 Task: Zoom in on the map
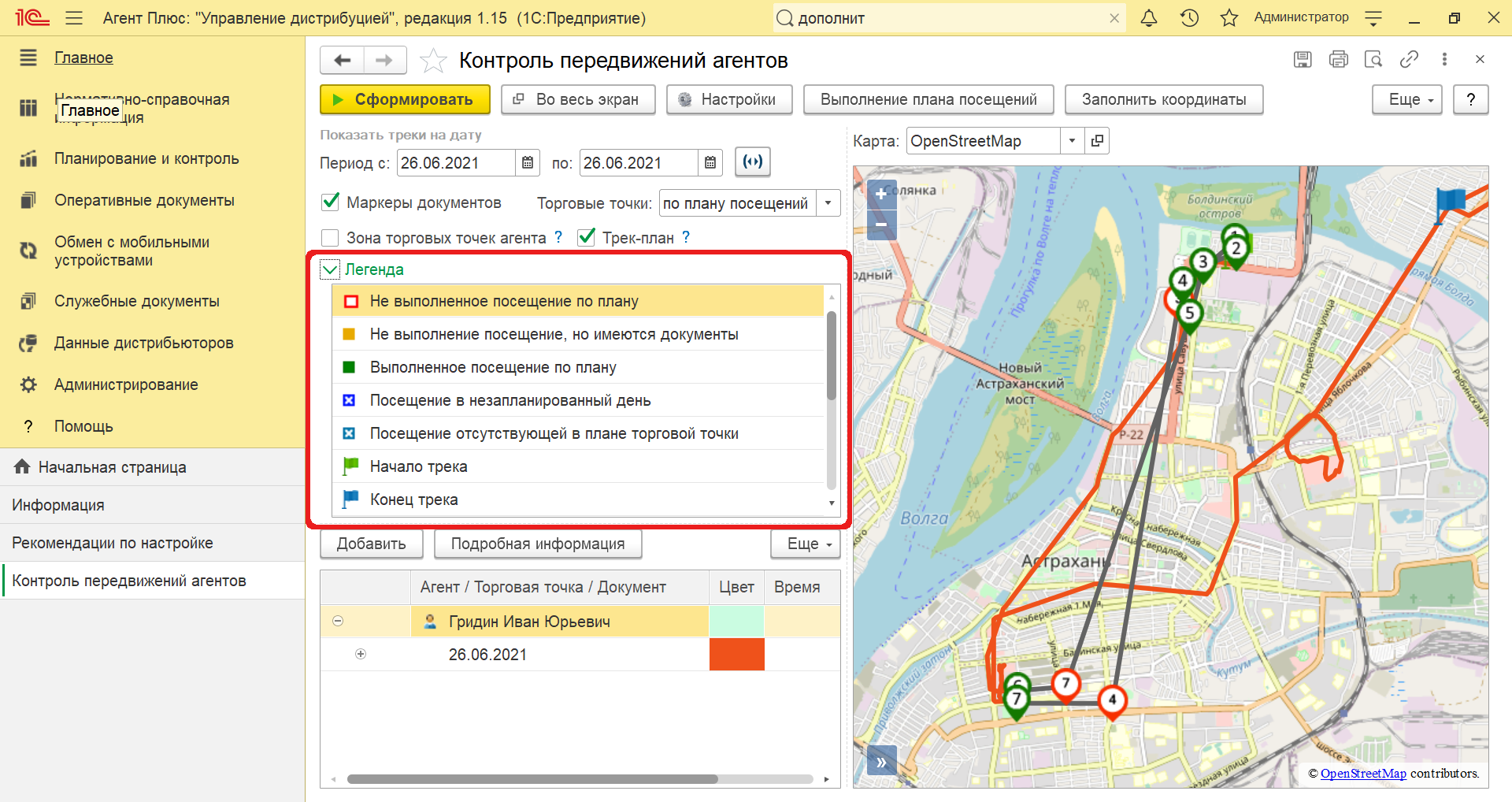point(881,194)
